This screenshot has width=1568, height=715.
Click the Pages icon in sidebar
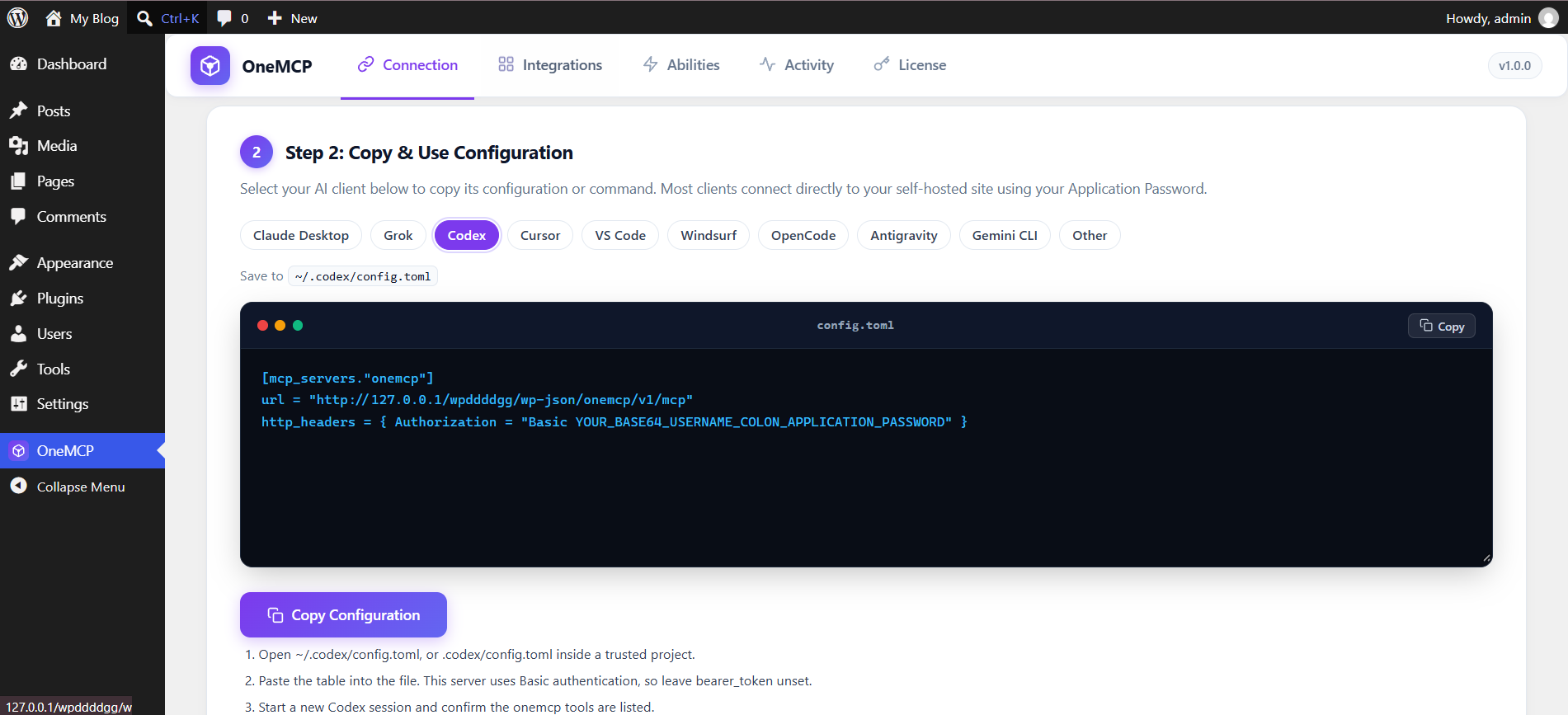click(18, 181)
